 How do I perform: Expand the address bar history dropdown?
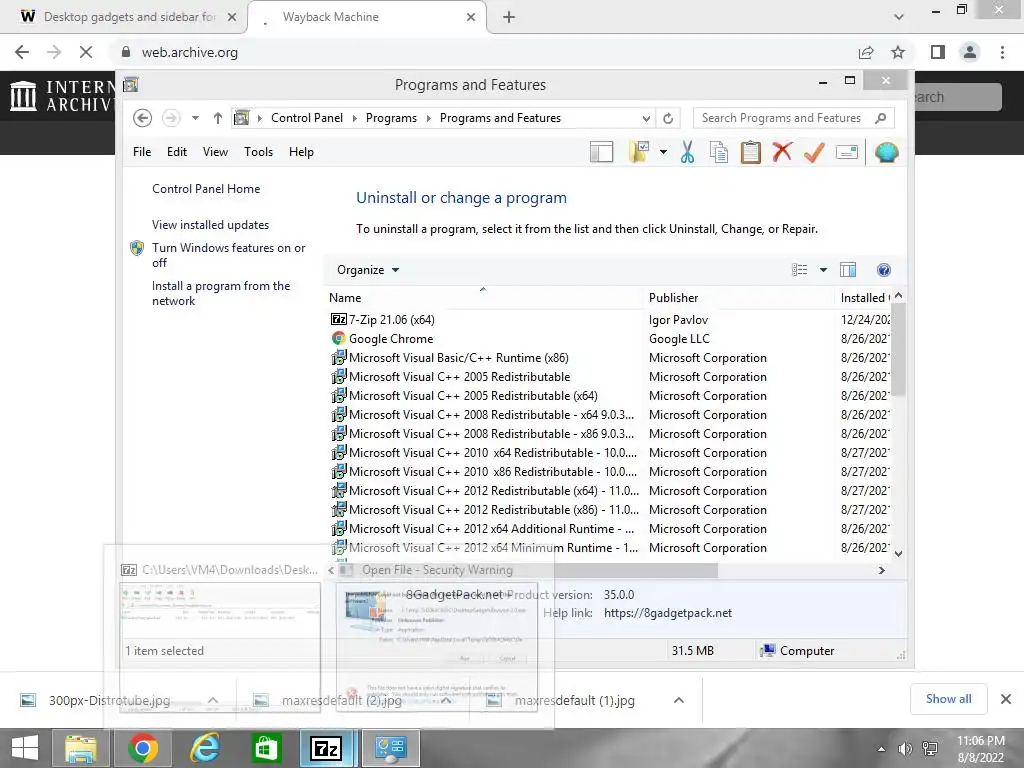tap(646, 118)
